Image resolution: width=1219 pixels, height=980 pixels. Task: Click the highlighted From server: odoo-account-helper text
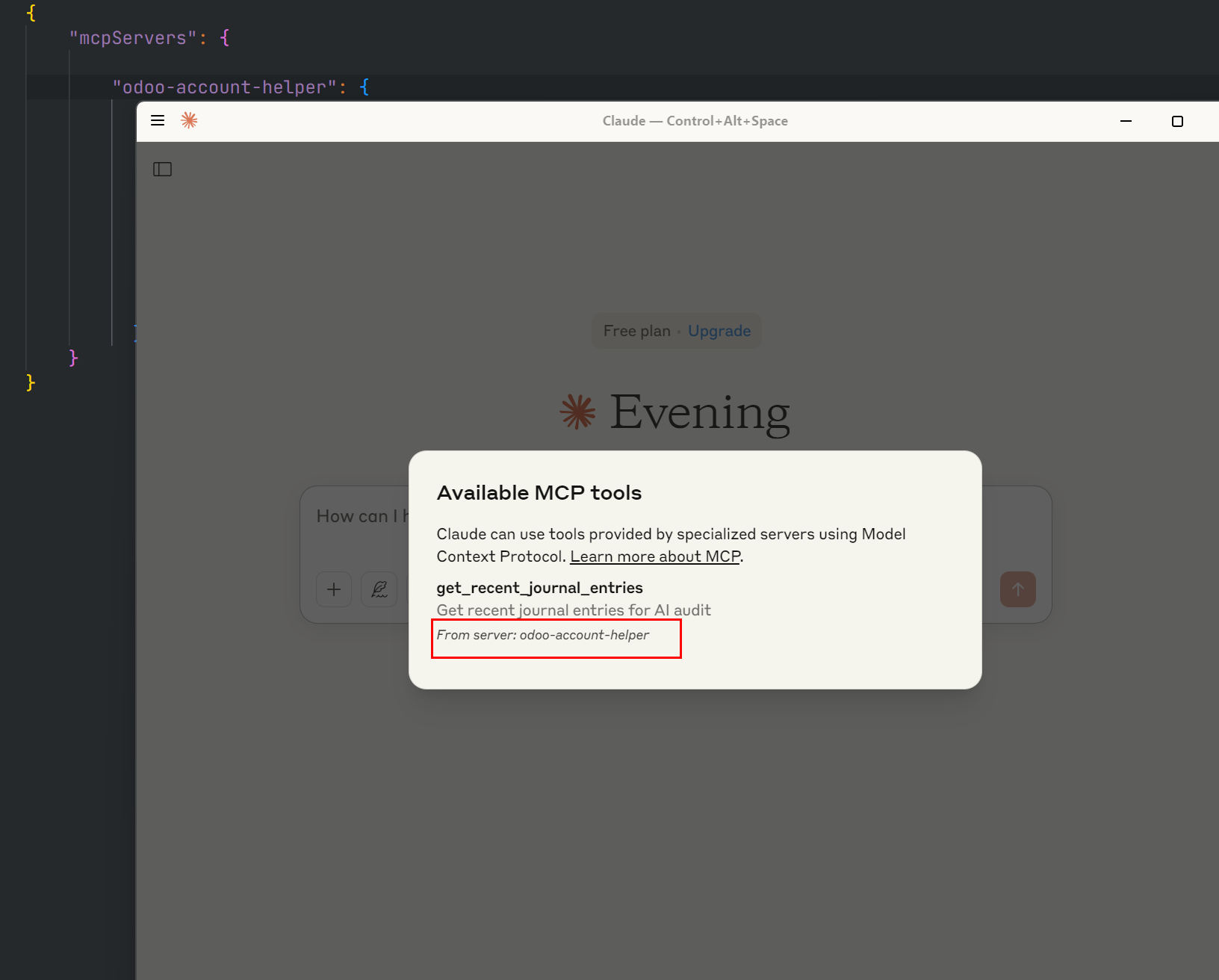point(556,636)
